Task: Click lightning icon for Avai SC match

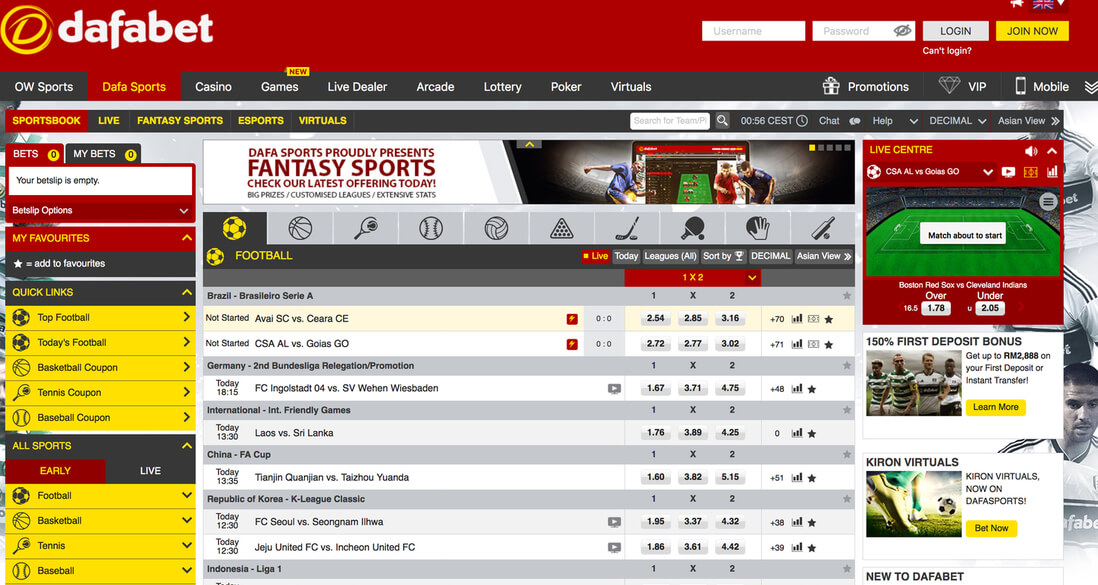Action: tap(572, 319)
